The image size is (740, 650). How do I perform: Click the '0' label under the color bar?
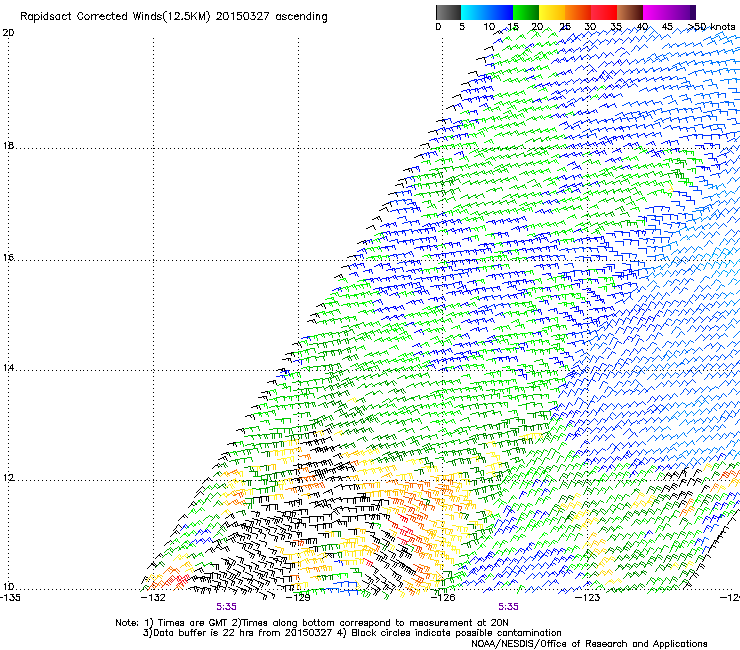coord(438,27)
